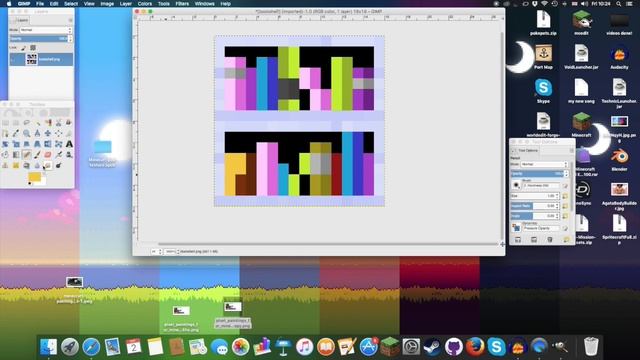Viewport: 640px width, 360px height.
Task: Adjust Aspect Ratio slider in Tool Options
Action: click(535, 206)
